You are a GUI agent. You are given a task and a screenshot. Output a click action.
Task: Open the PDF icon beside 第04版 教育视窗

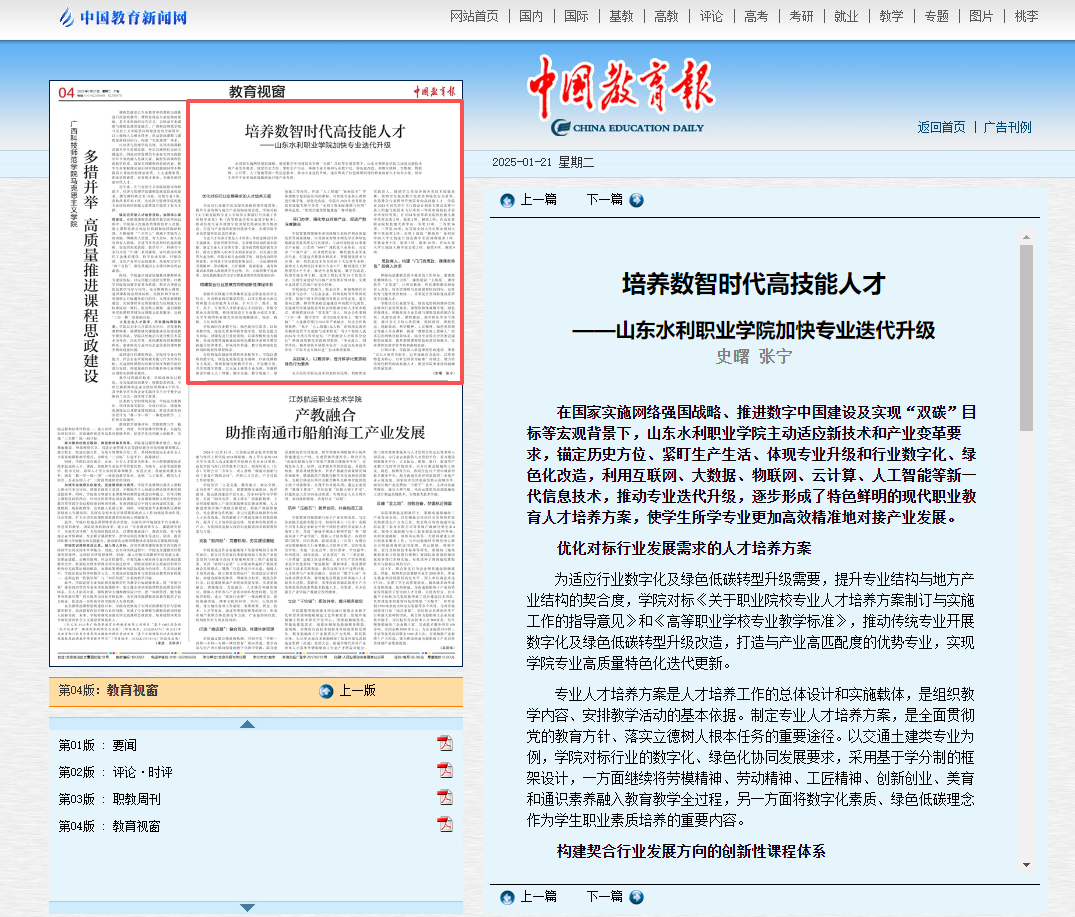click(445, 824)
